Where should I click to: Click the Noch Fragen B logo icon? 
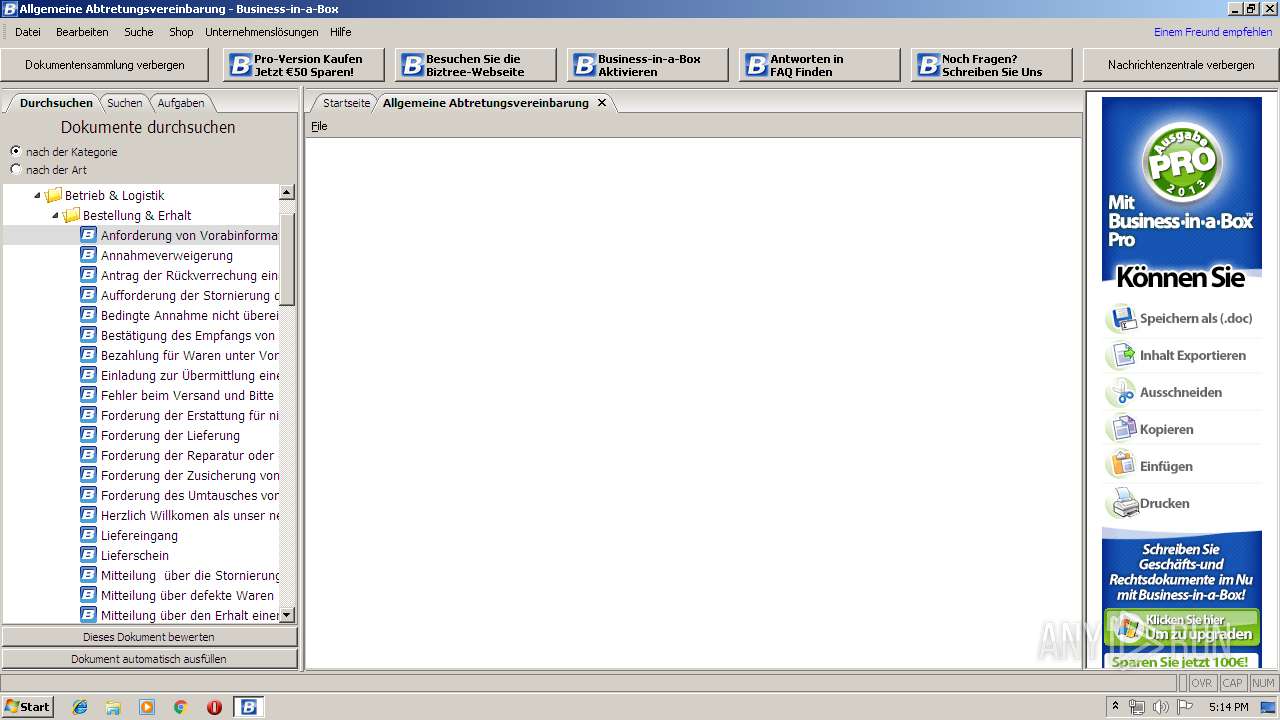[929, 65]
